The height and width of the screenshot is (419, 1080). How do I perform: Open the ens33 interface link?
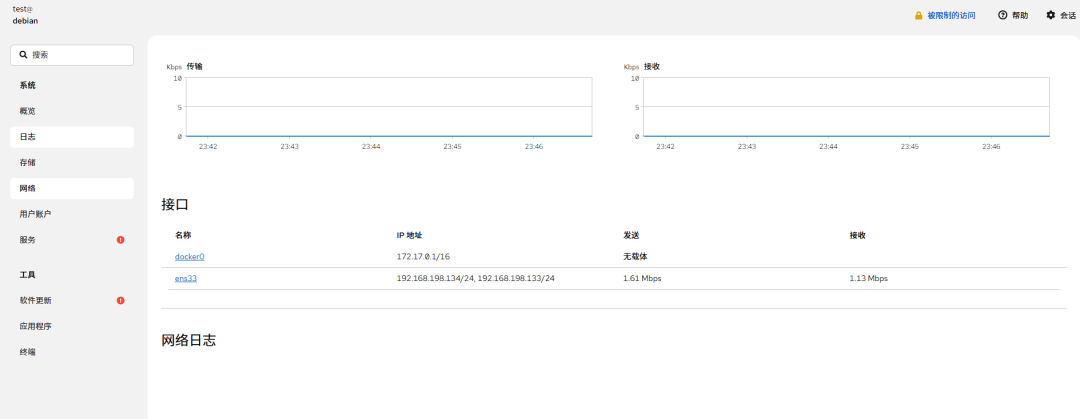[x=186, y=278]
